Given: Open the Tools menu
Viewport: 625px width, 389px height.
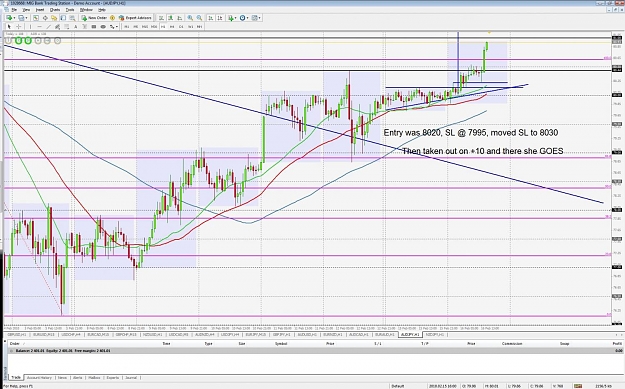Looking at the screenshot, I should [70, 10].
